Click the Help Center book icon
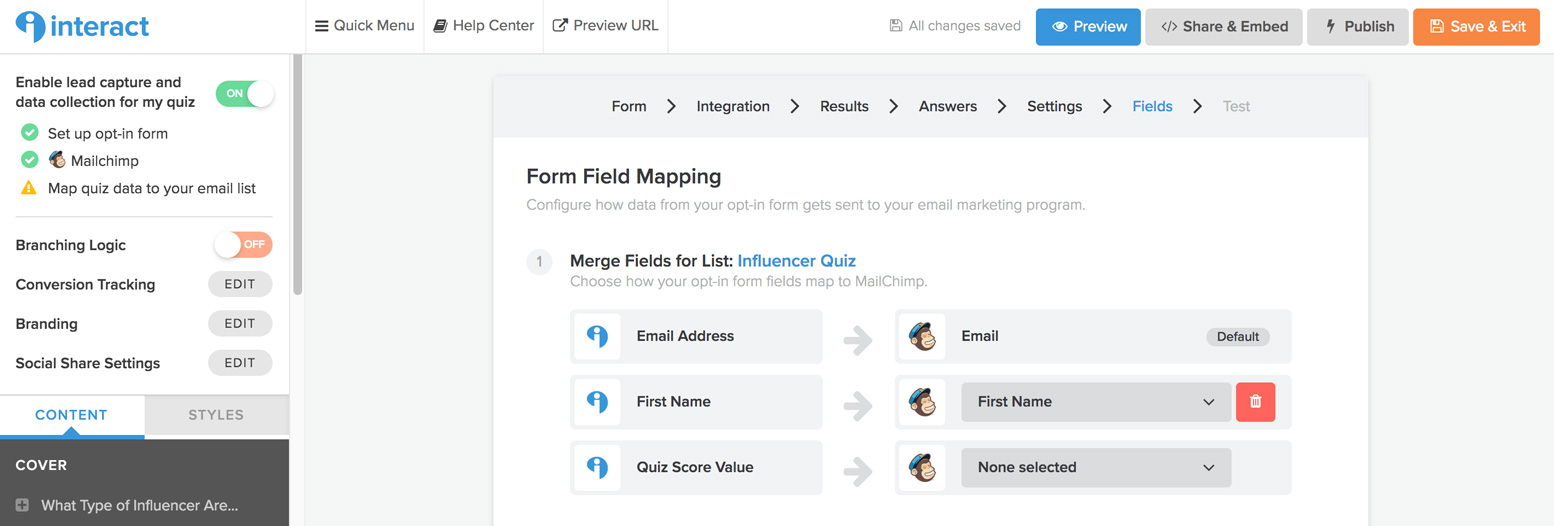The width and height of the screenshot is (1554, 526). 440,26
